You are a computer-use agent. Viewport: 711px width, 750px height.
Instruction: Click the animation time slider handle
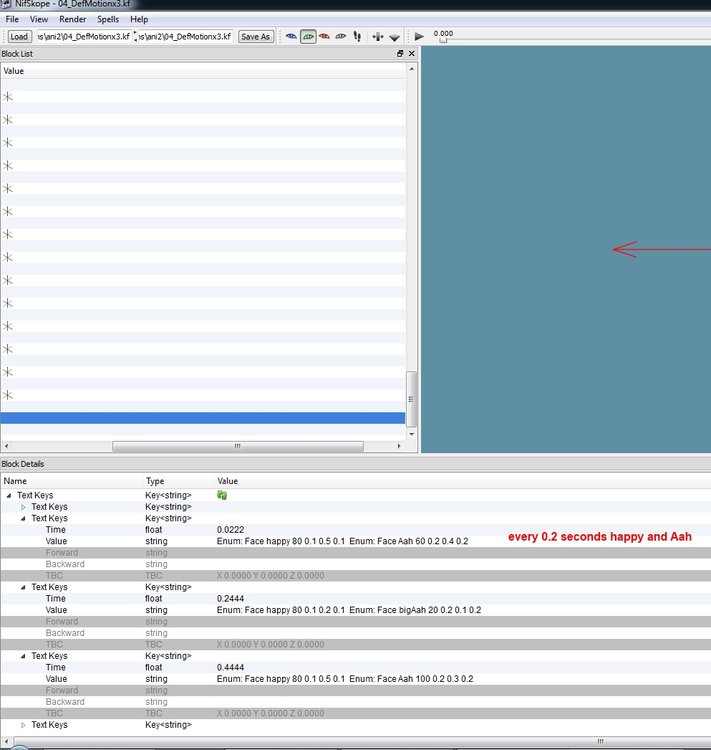click(x=443, y=41)
